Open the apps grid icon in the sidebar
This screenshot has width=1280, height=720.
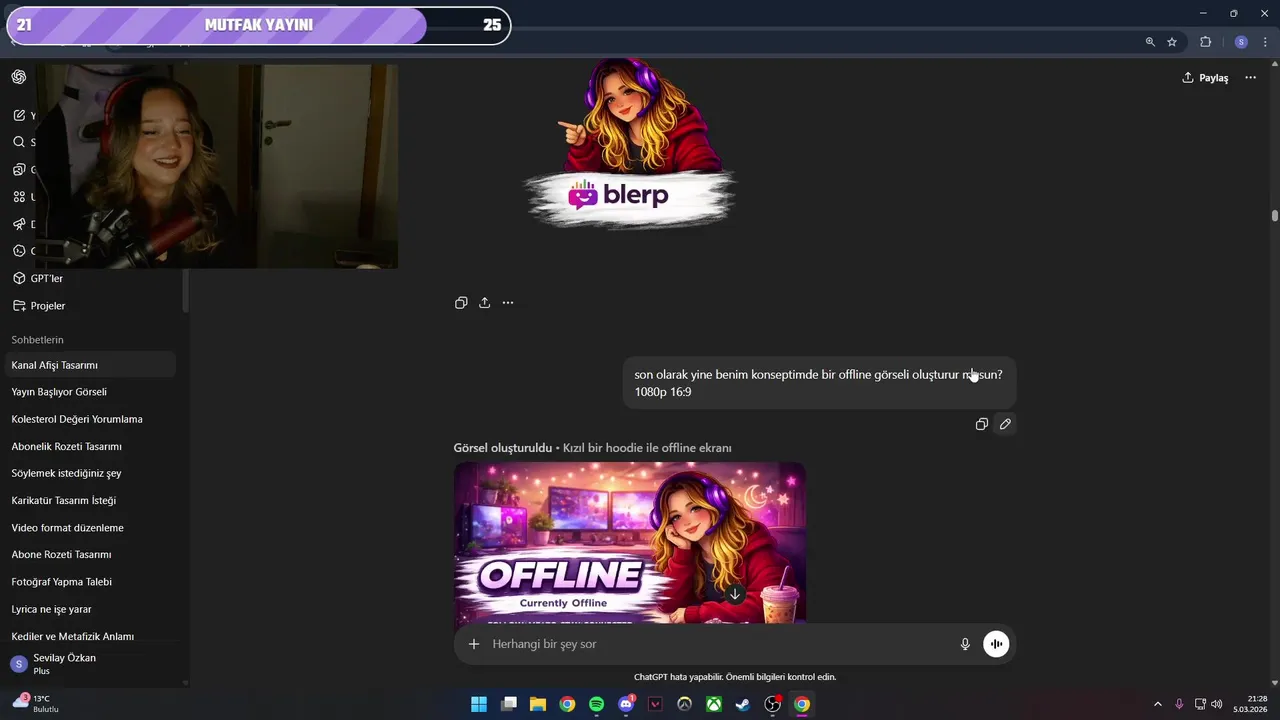coord(19,197)
